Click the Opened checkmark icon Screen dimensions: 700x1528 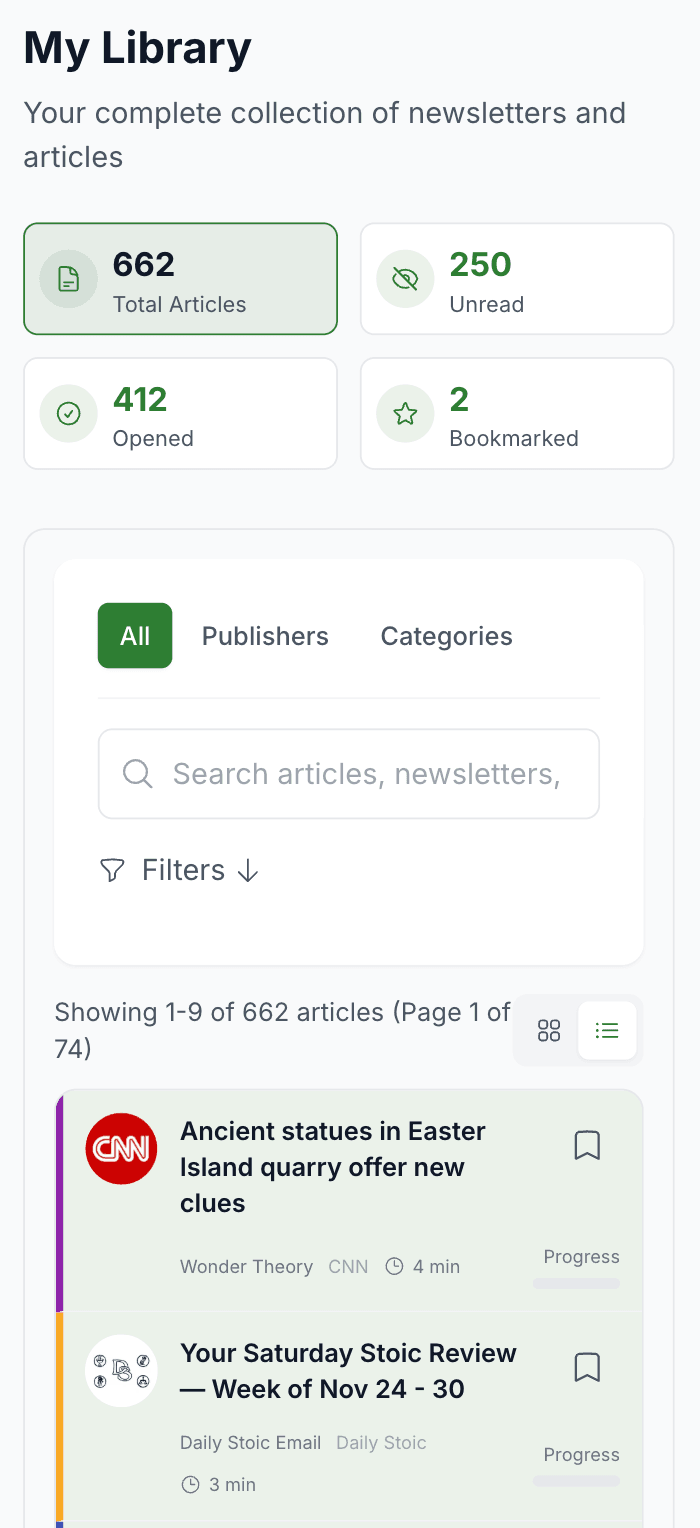point(68,413)
